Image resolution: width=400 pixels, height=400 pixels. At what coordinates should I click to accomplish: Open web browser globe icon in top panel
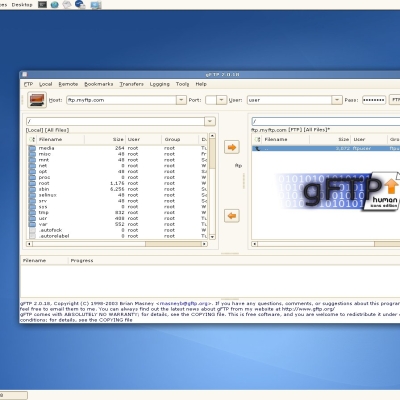pos(54,5)
